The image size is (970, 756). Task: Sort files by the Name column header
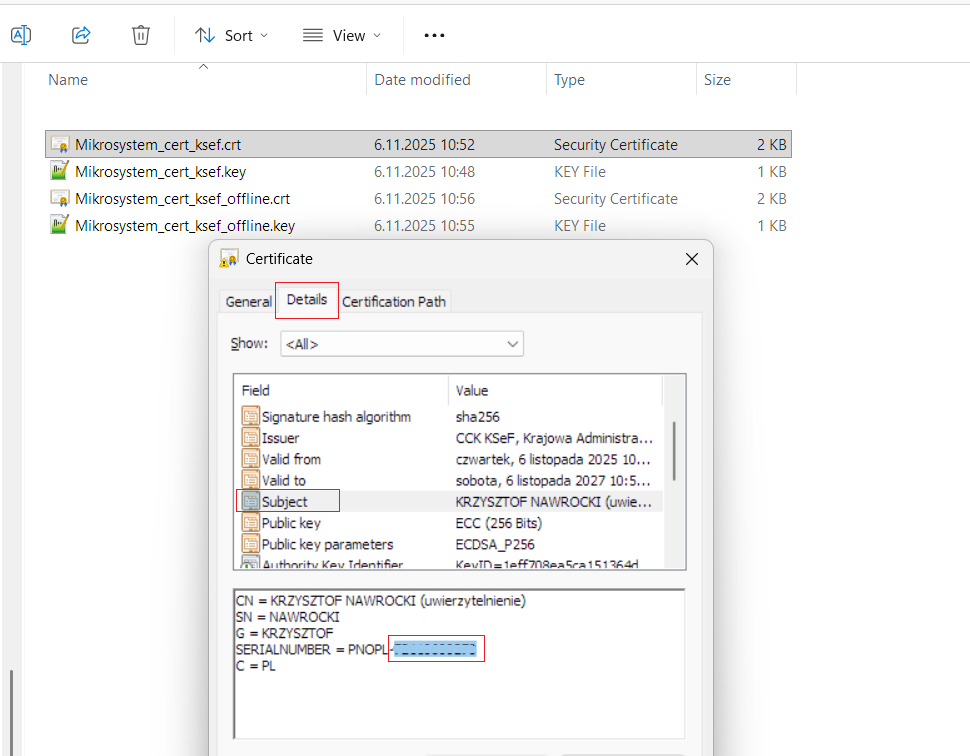[68, 80]
